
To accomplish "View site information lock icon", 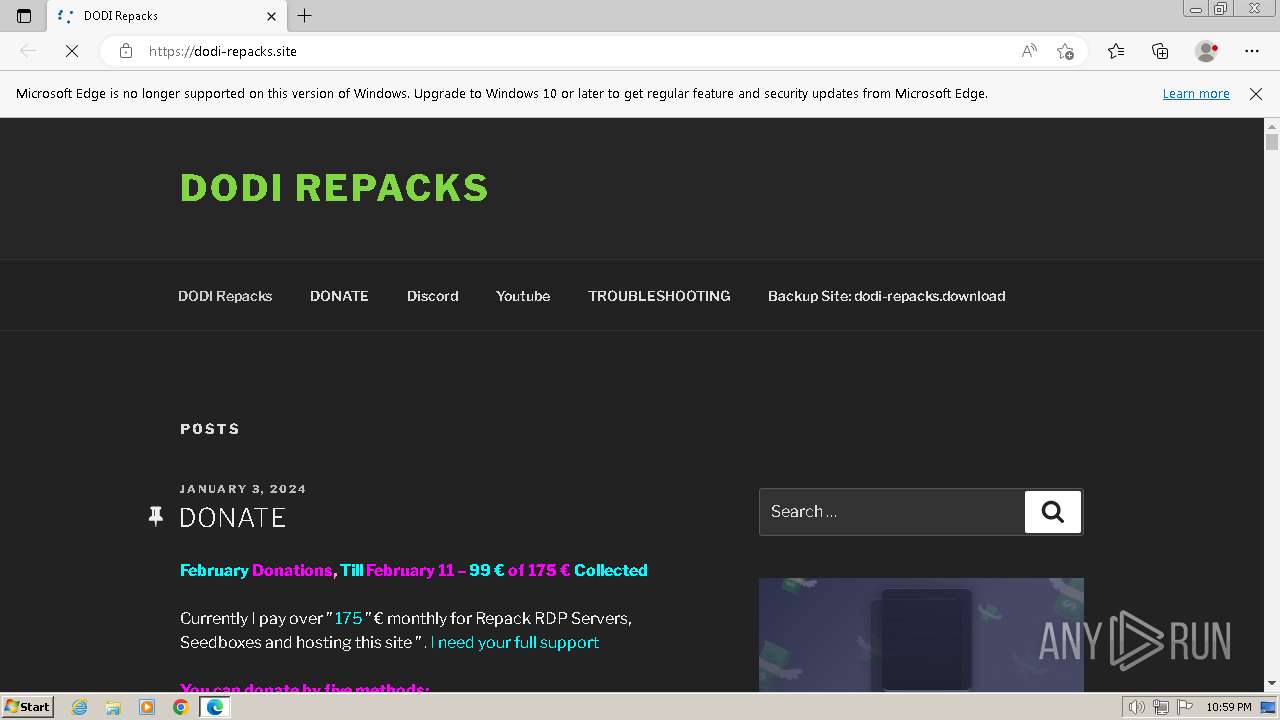I will (126, 51).
